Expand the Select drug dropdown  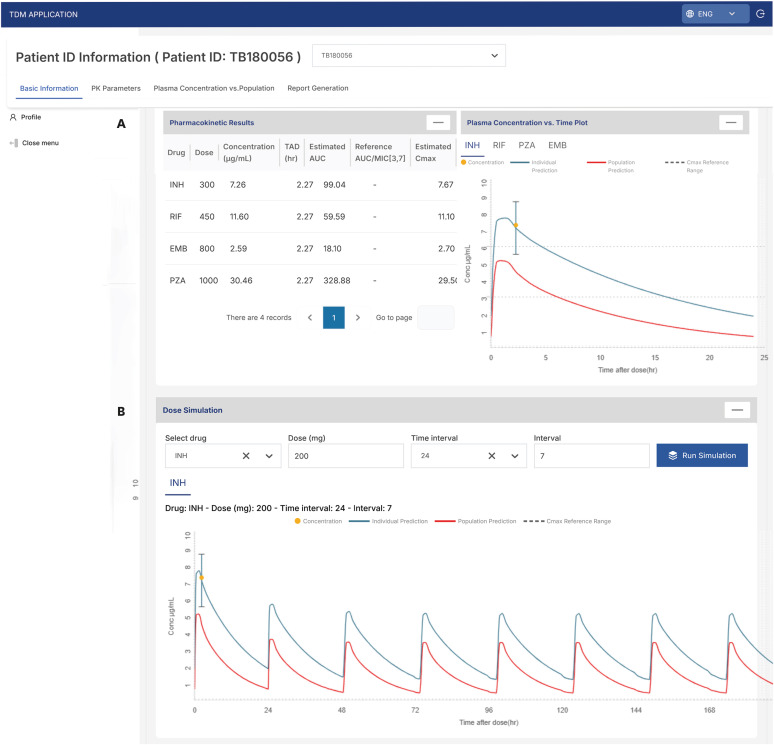(x=268, y=455)
